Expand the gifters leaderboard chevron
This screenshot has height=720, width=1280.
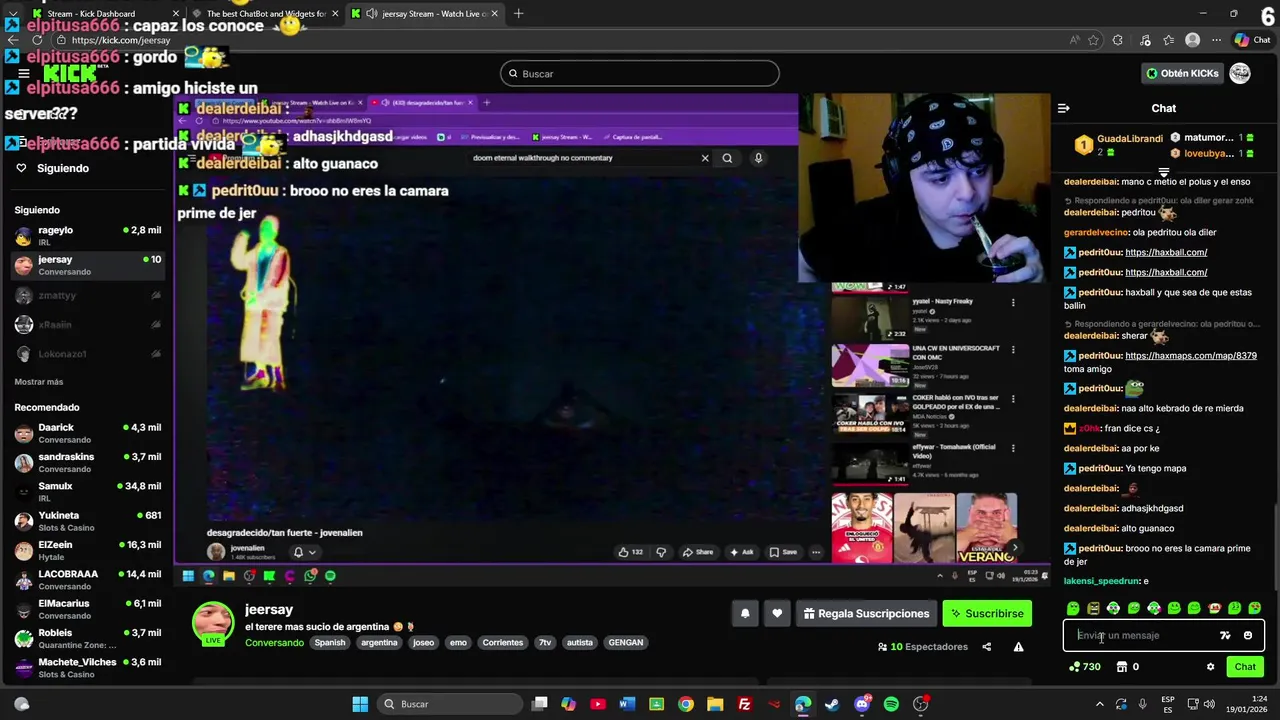[1164, 173]
